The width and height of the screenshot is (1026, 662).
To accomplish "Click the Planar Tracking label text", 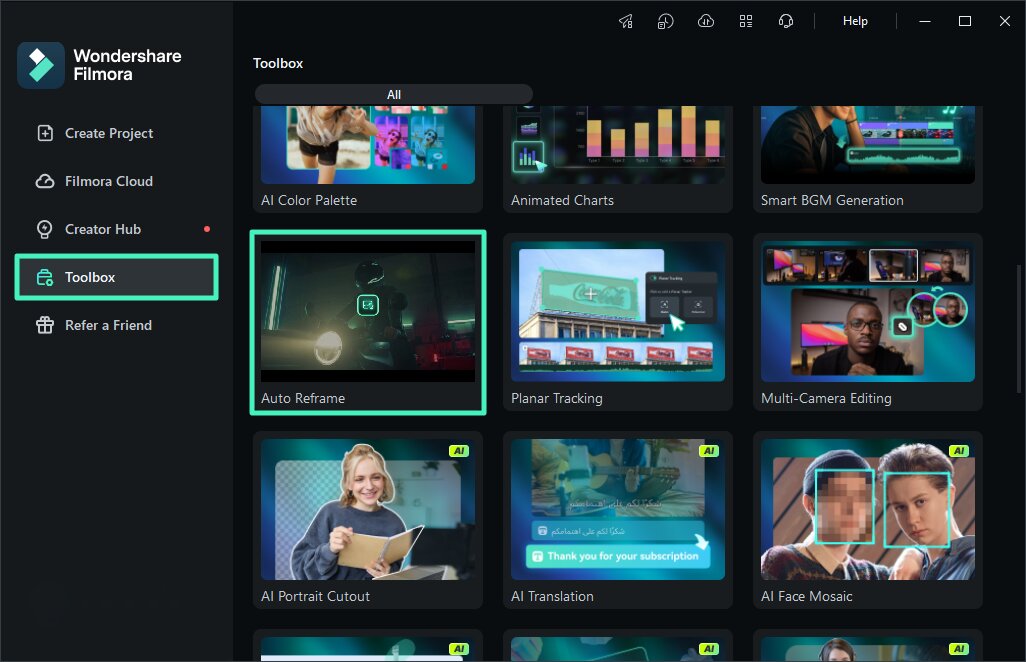I will point(557,398).
